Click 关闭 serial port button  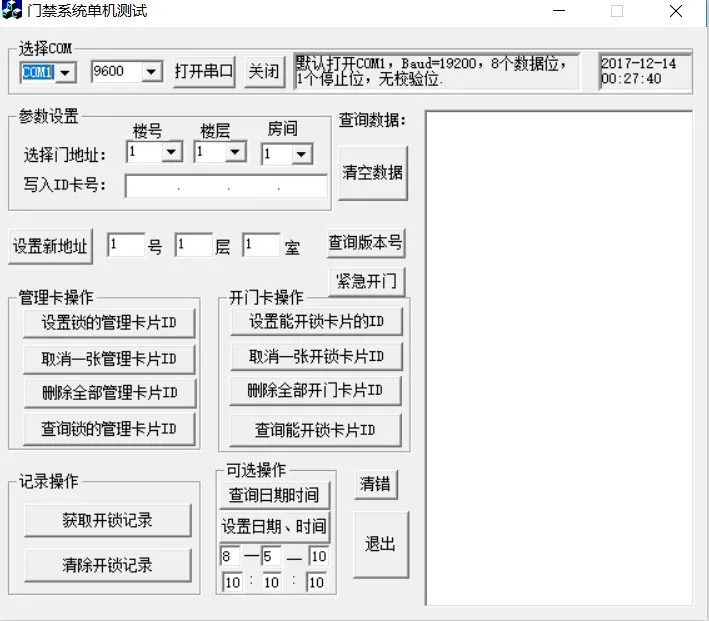[265, 71]
